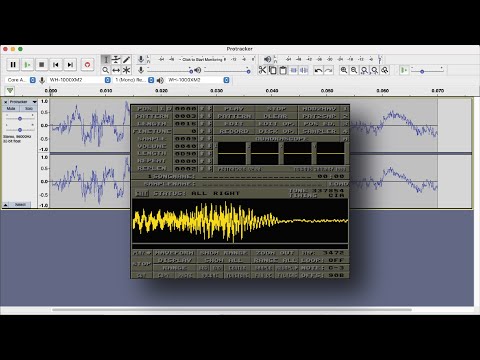Select the Time Shift tool
This screenshot has width=480, height=360.
[116, 70]
